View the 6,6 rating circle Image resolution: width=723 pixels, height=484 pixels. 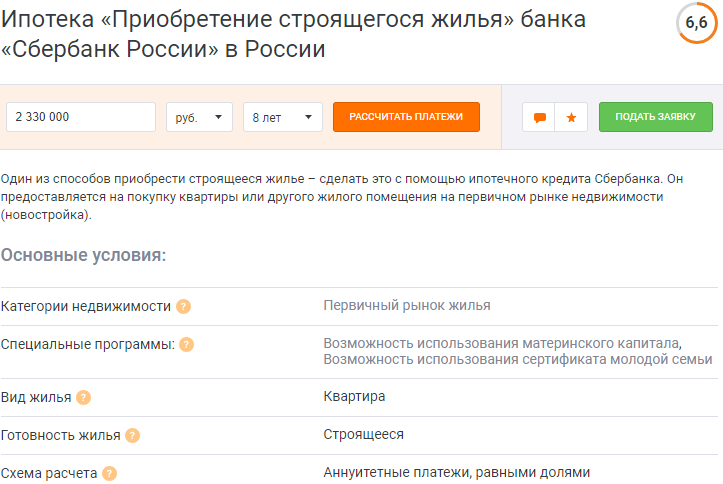coord(696,23)
